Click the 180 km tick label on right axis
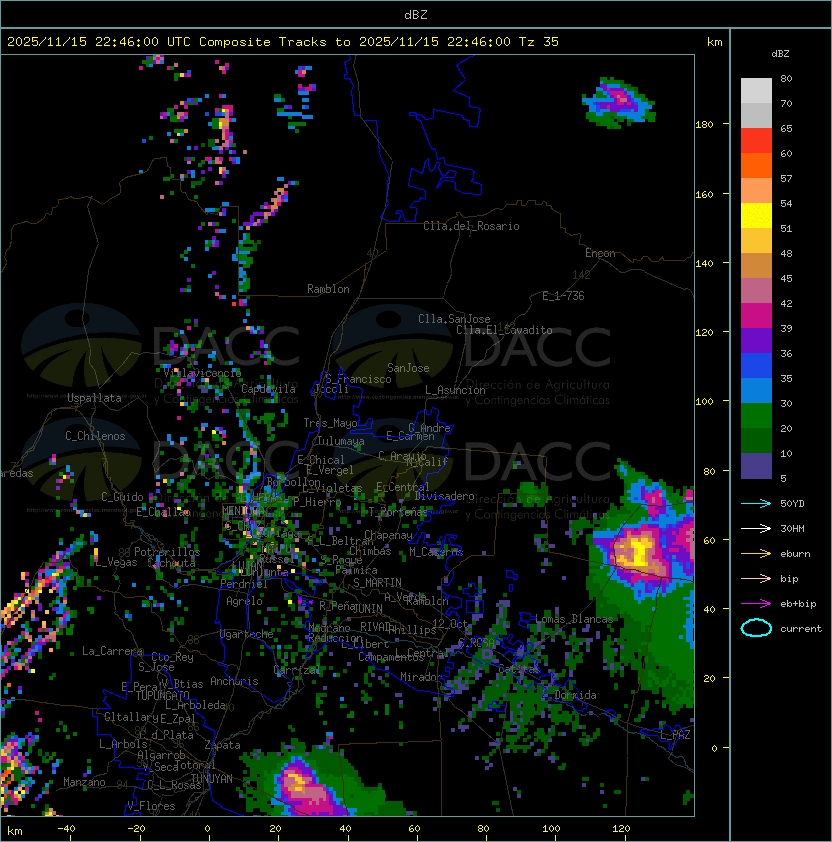Image resolution: width=832 pixels, height=842 pixels. click(x=704, y=125)
